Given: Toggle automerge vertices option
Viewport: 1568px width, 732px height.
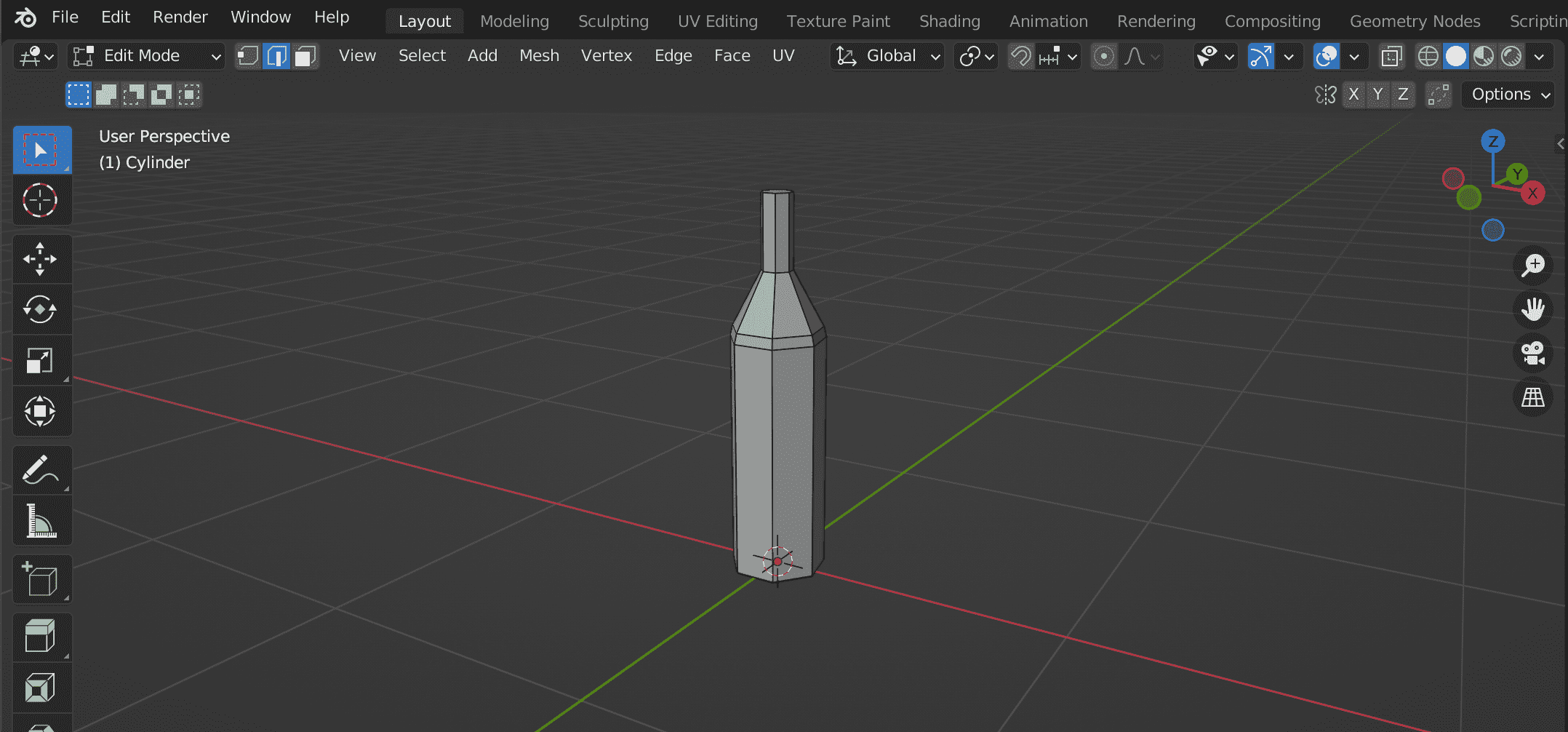Looking at the screenshot, I should tap(1439, 95).
